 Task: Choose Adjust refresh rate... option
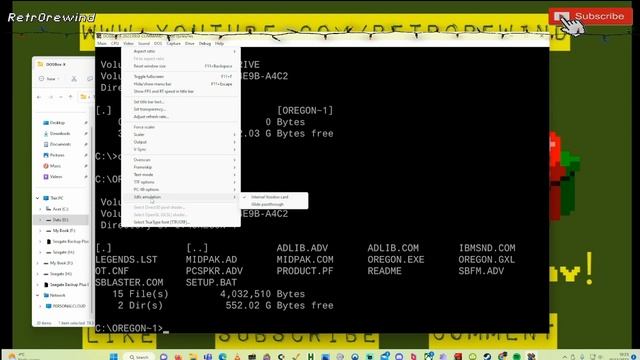pyautogui.click(x=181, y=117)
